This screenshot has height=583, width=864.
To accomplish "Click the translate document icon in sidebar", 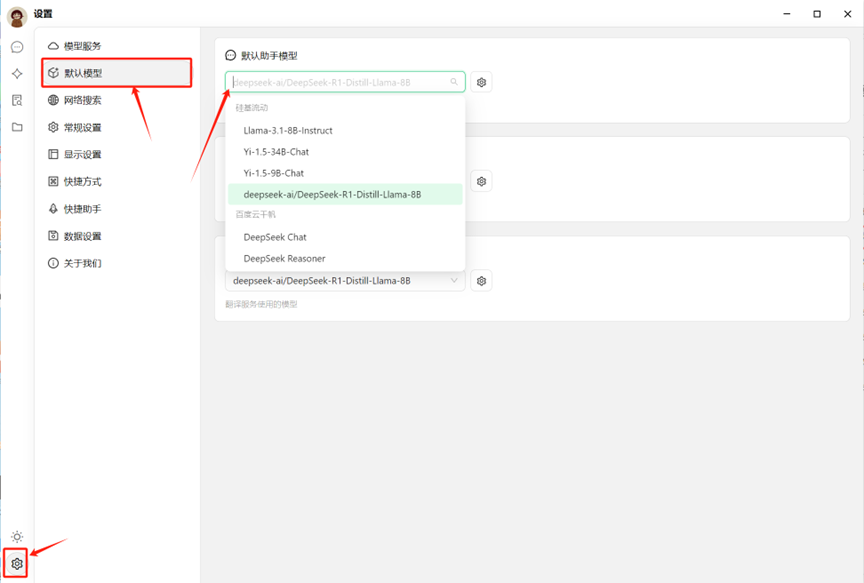I will (x=17, y=100).
